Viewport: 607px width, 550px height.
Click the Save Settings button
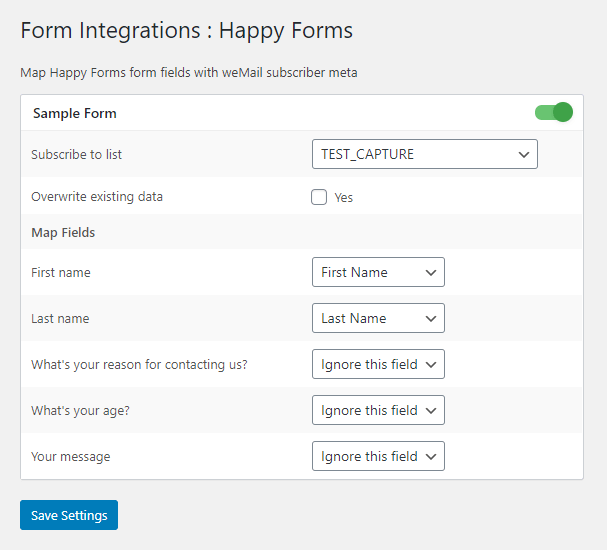69,515
